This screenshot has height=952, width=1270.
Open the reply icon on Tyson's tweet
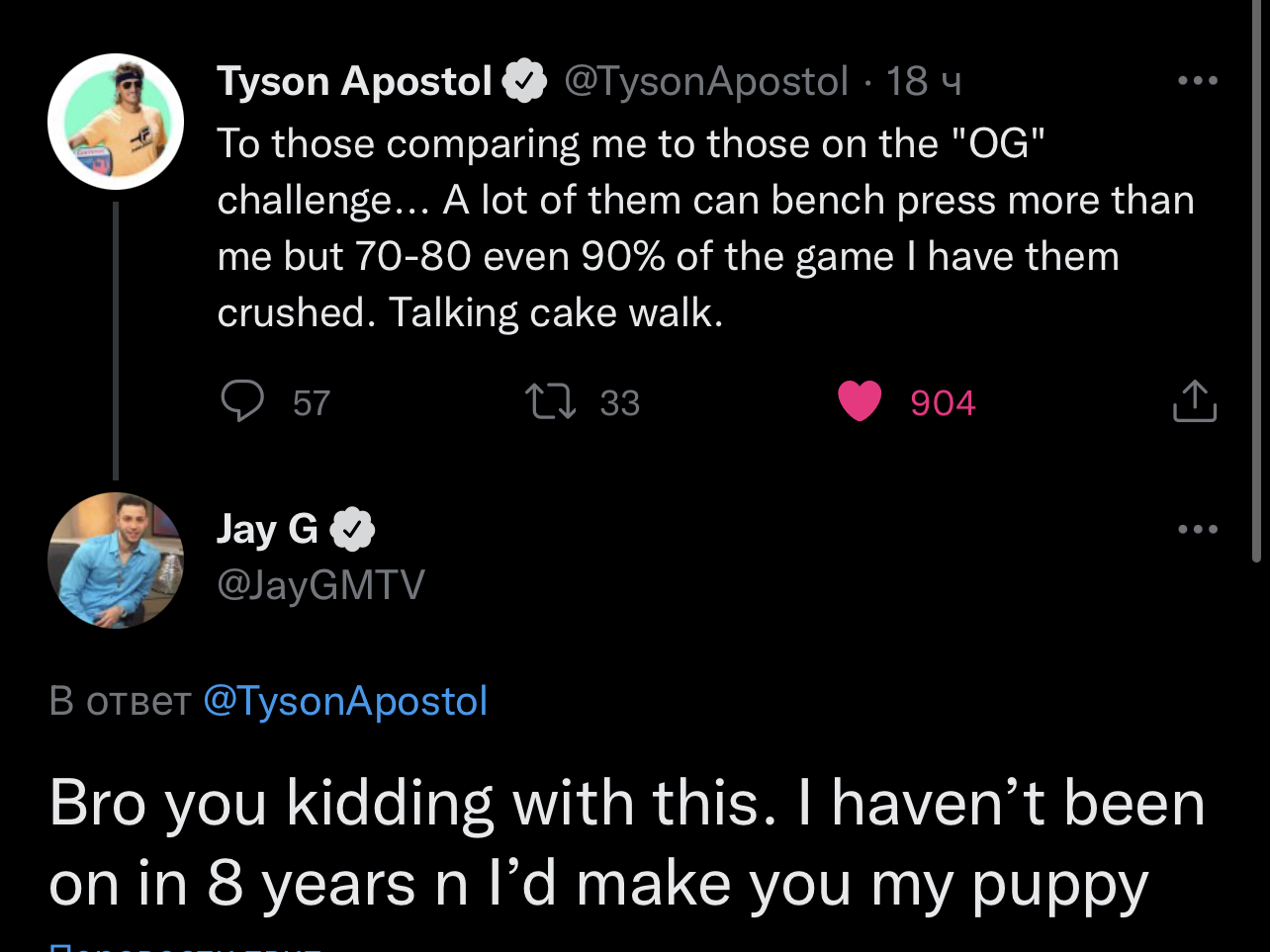(x=241, y=401)
